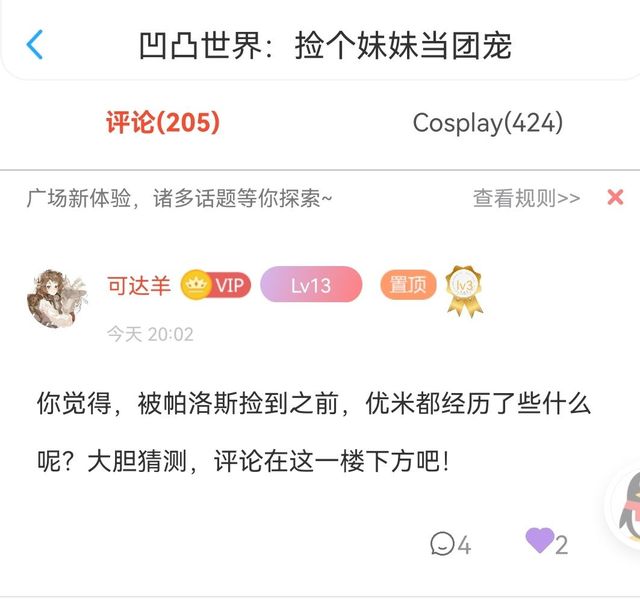Tap the 置顶 pinned tag
The width and height of the screenshot is (640, 611).
pyautogui.click(x=408, y=284)
